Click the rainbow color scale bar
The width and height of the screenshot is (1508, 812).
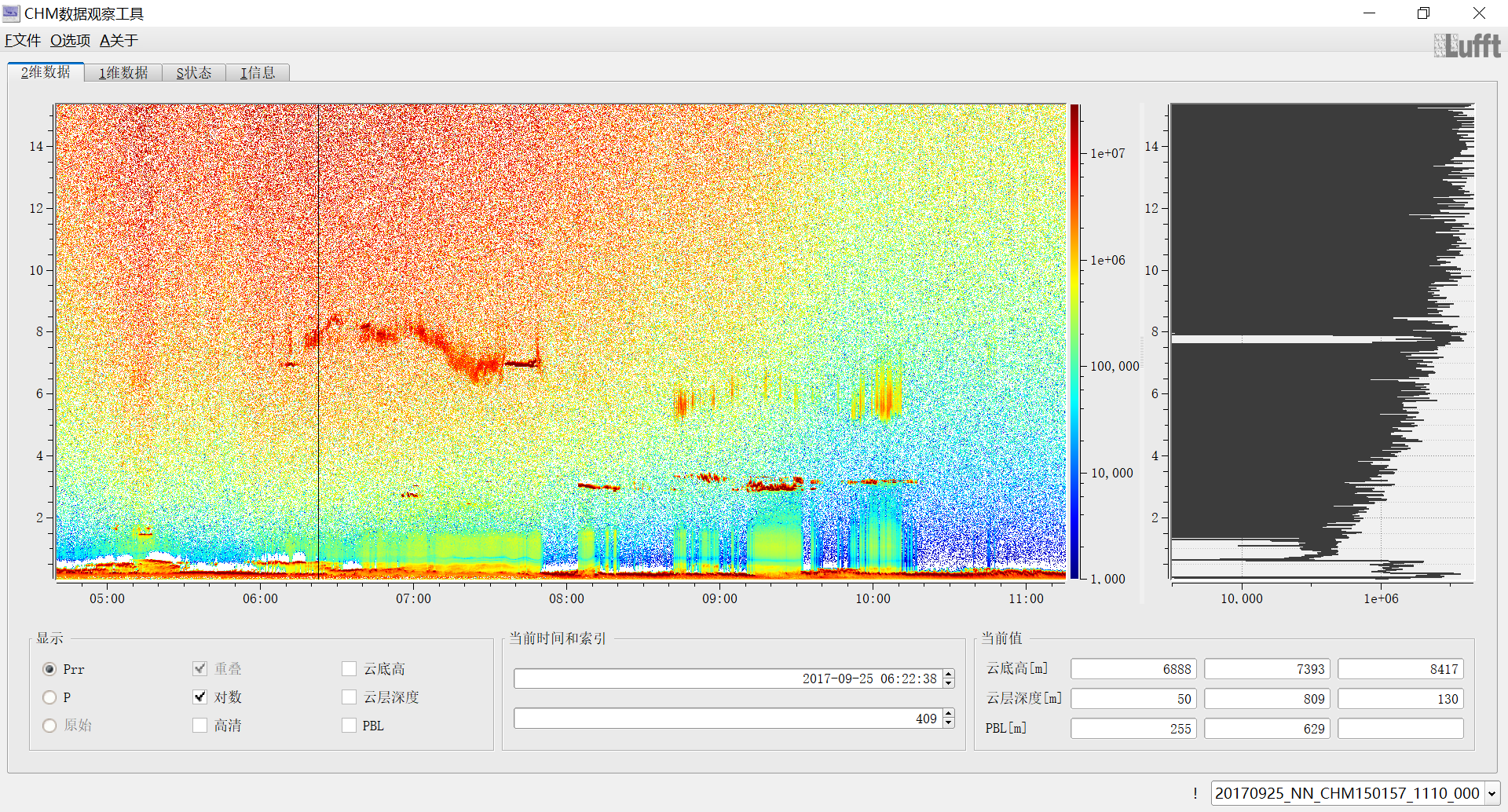click(1074, 342)
